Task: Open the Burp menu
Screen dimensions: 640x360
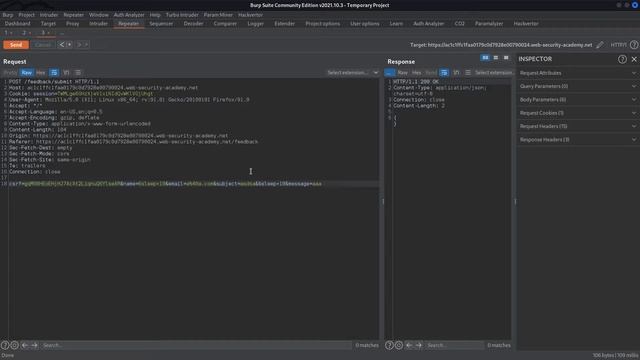Action: (8, 15)
